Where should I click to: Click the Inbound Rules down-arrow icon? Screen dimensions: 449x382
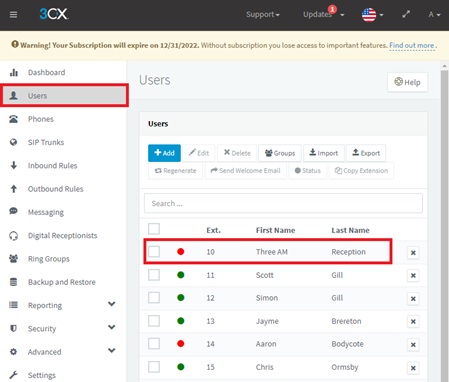[14, 165]
